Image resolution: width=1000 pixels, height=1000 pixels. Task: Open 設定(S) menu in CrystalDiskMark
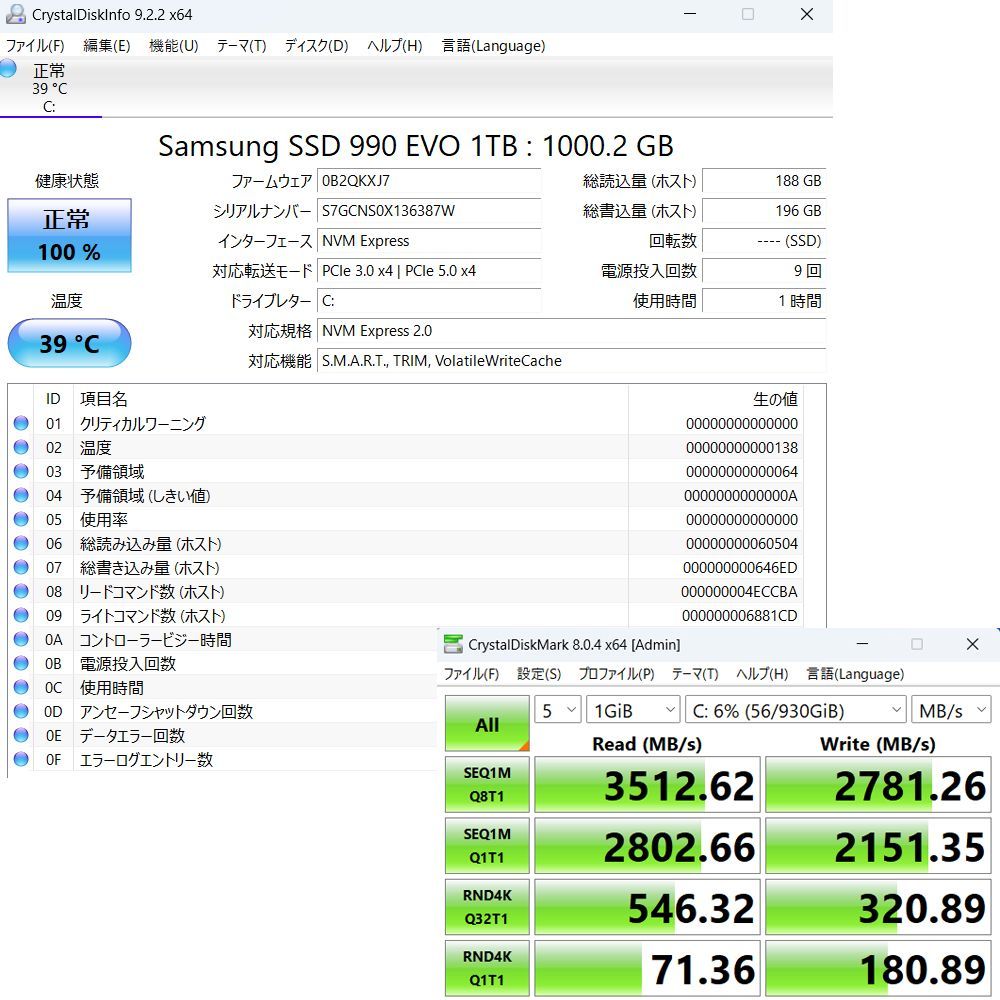click(539, 674)
